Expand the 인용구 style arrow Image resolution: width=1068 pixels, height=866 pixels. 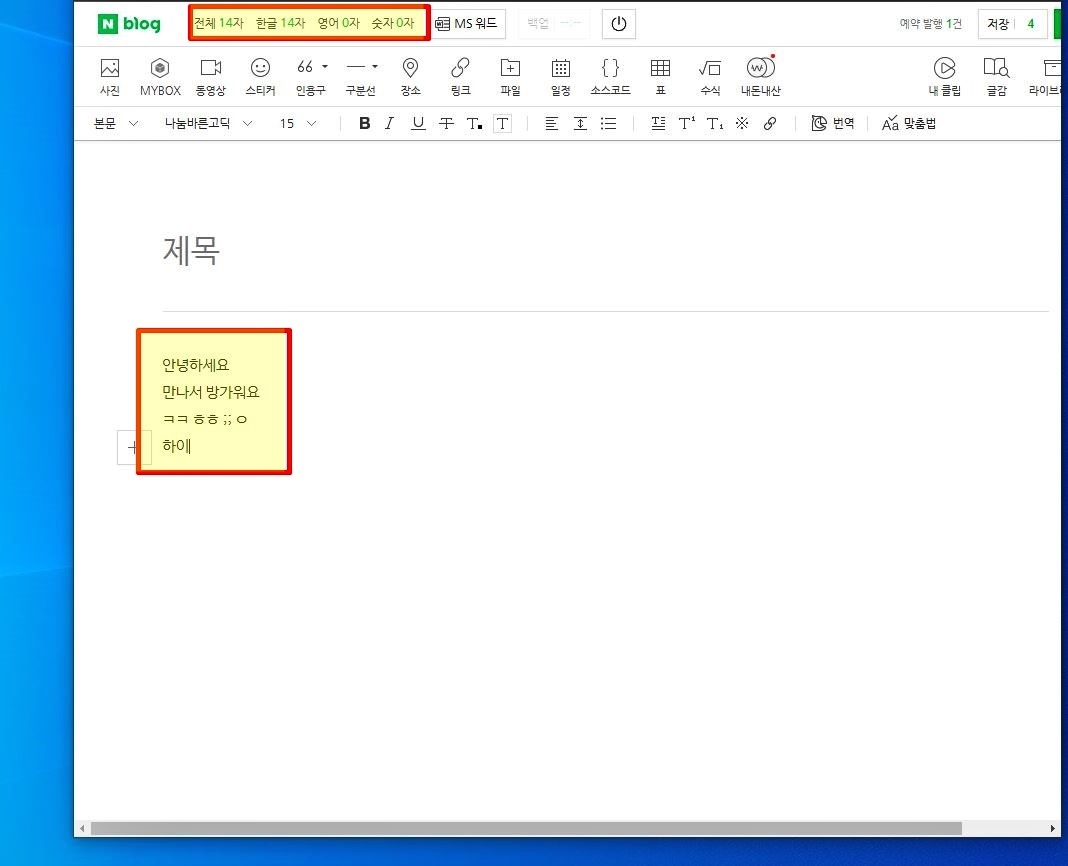[325, 67]
